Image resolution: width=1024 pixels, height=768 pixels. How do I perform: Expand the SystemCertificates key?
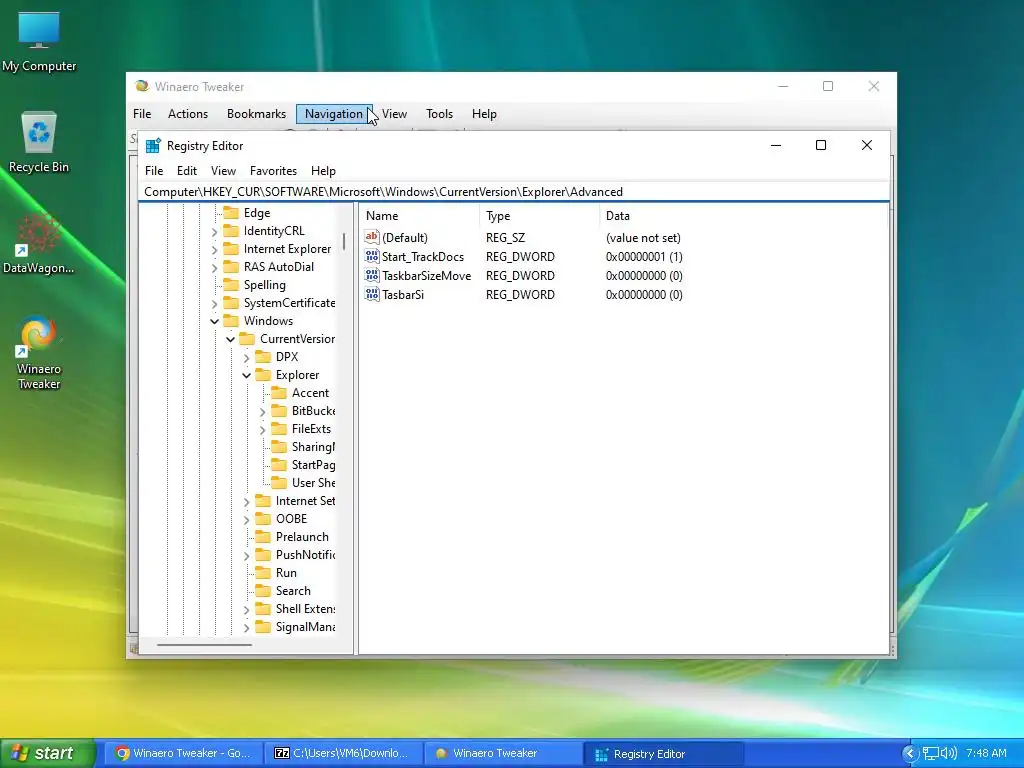(214, 303)
